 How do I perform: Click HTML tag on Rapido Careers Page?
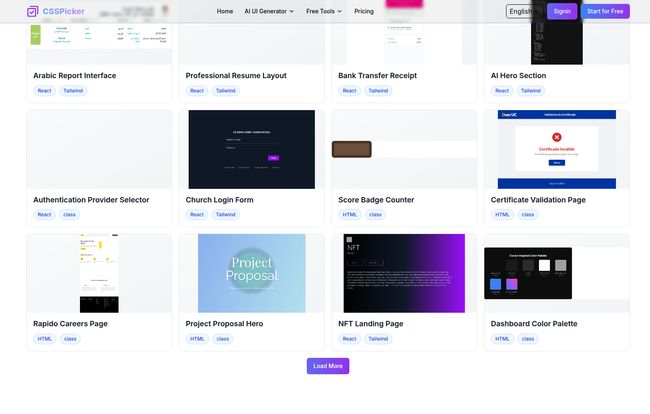click(45, 339)
